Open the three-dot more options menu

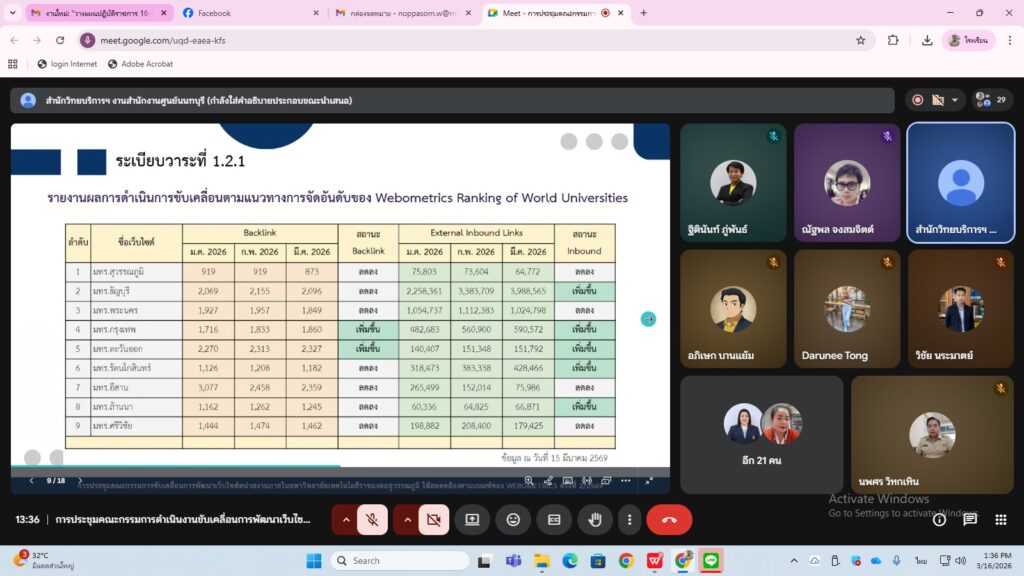point(629,519)
